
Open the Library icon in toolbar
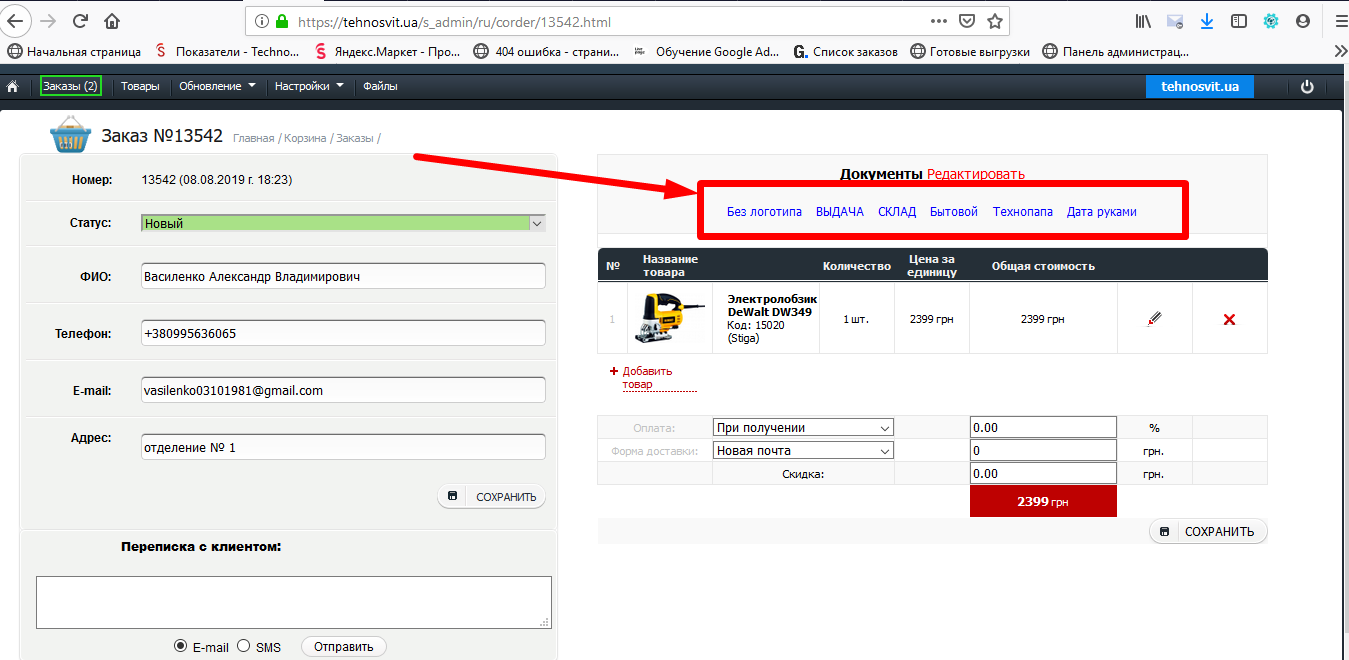1144,21
